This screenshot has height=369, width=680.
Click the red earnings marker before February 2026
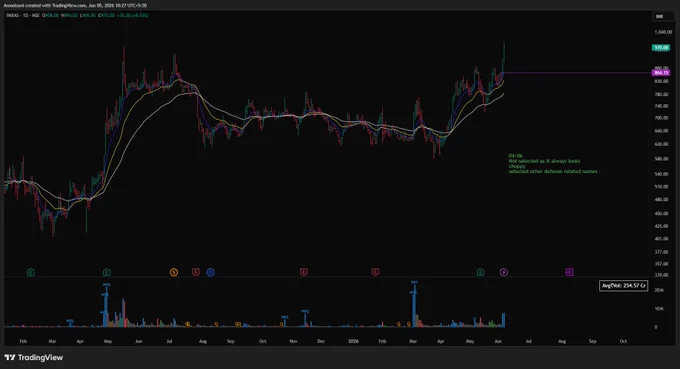[x=375, y=272]
